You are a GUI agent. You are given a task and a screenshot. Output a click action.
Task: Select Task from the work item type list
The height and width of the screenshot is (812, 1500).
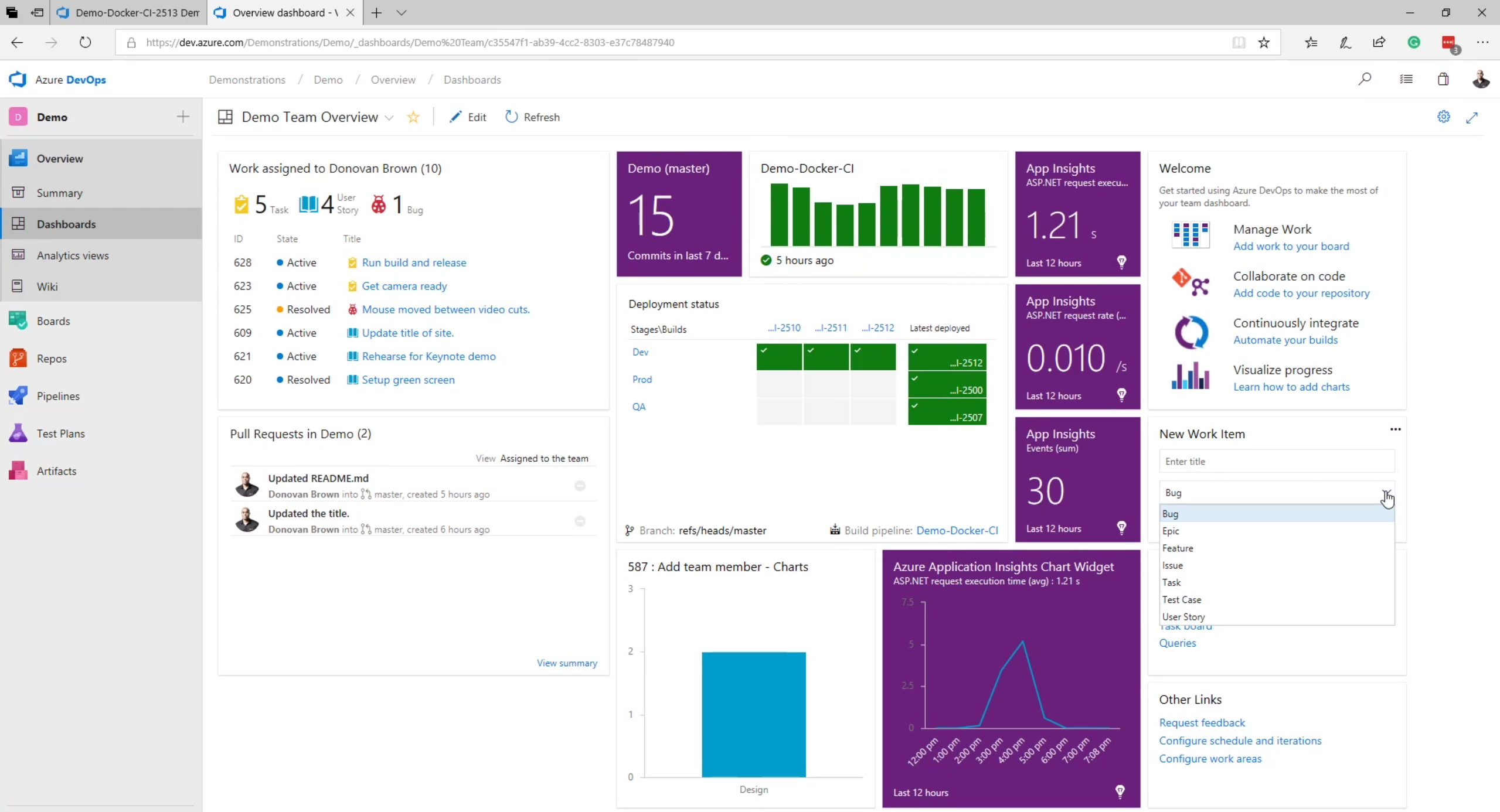coord(1277,582)
